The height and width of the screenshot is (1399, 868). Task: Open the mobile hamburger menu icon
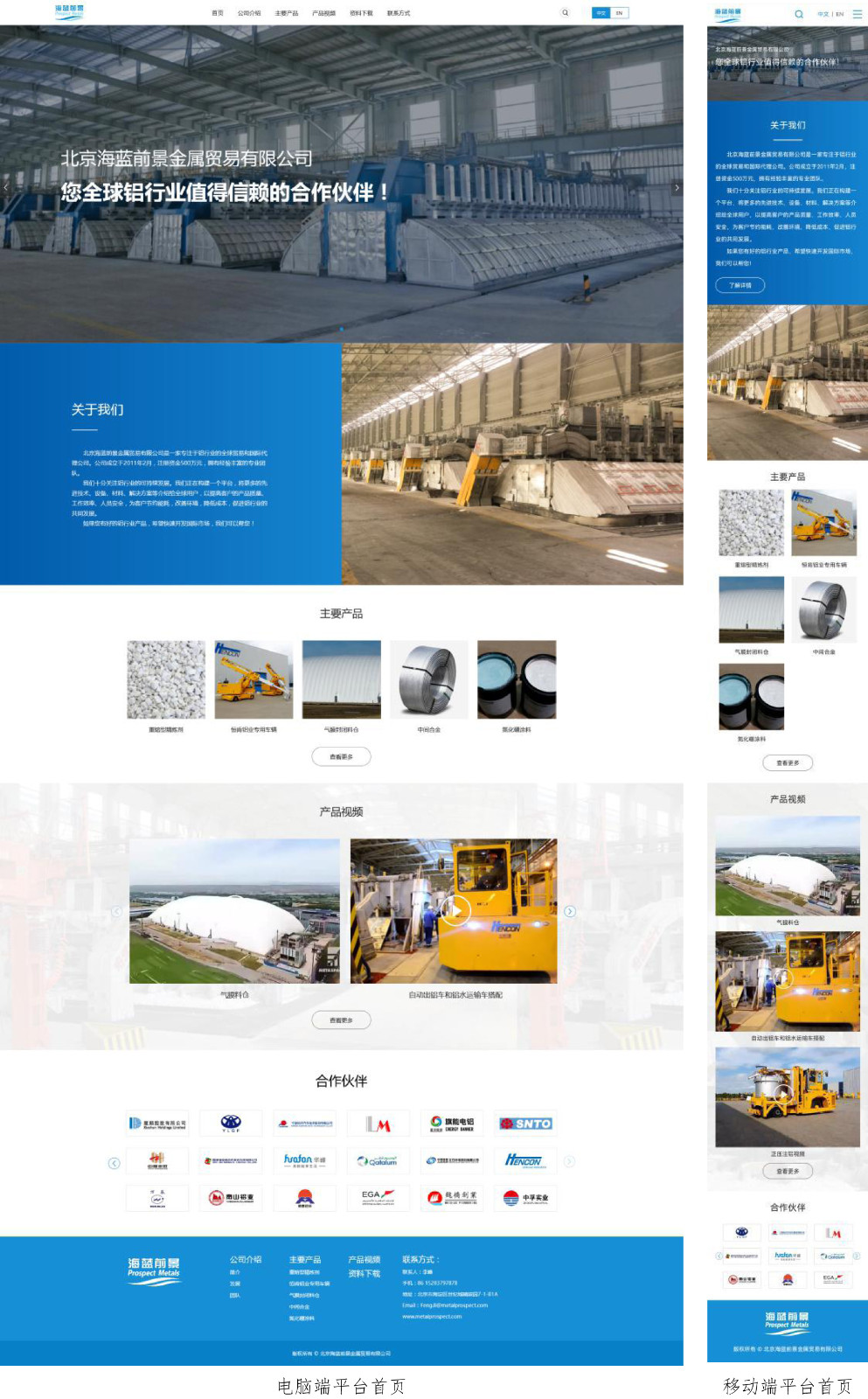coord(858,14)
